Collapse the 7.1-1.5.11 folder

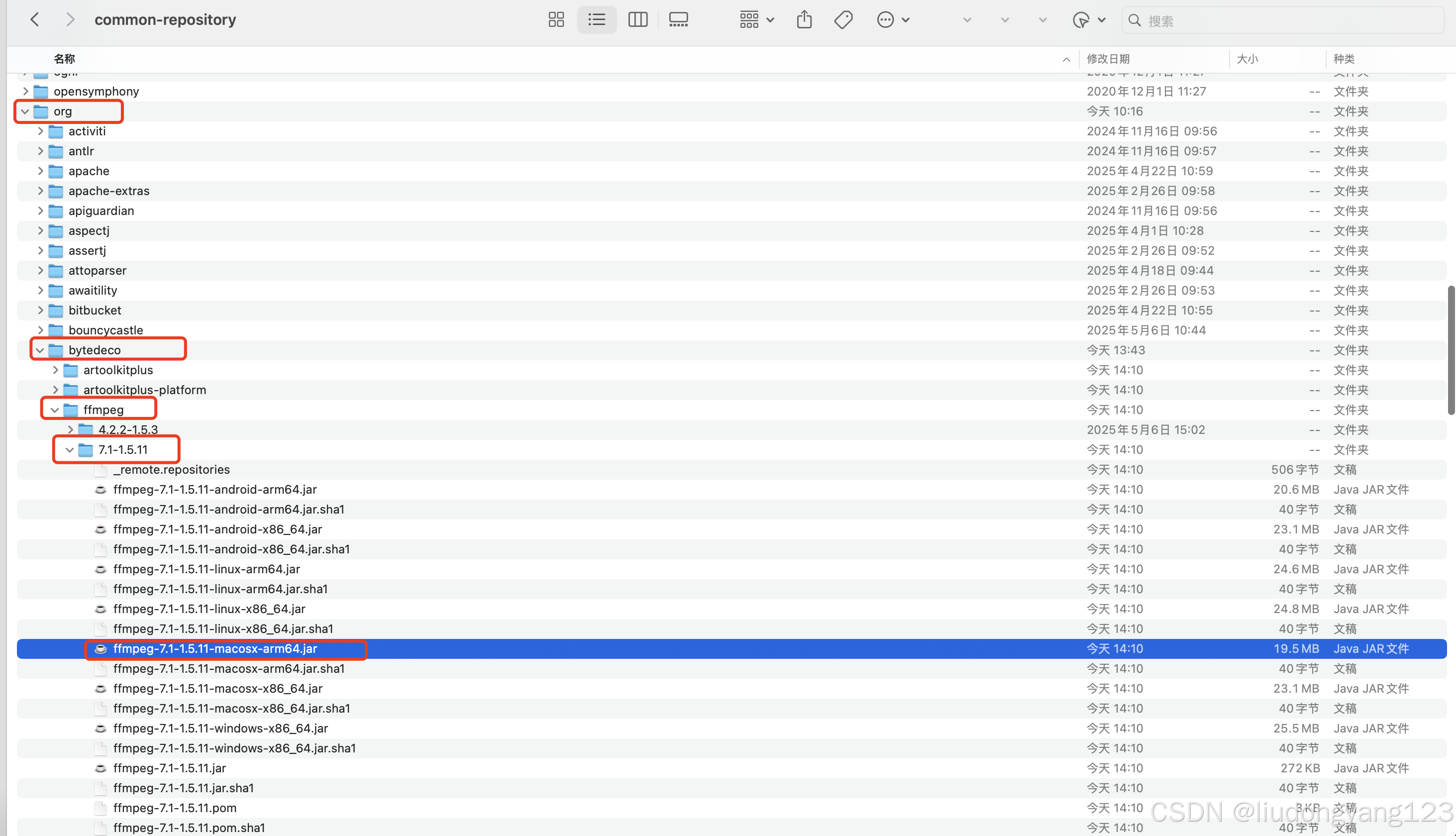[x=70, y=450]
